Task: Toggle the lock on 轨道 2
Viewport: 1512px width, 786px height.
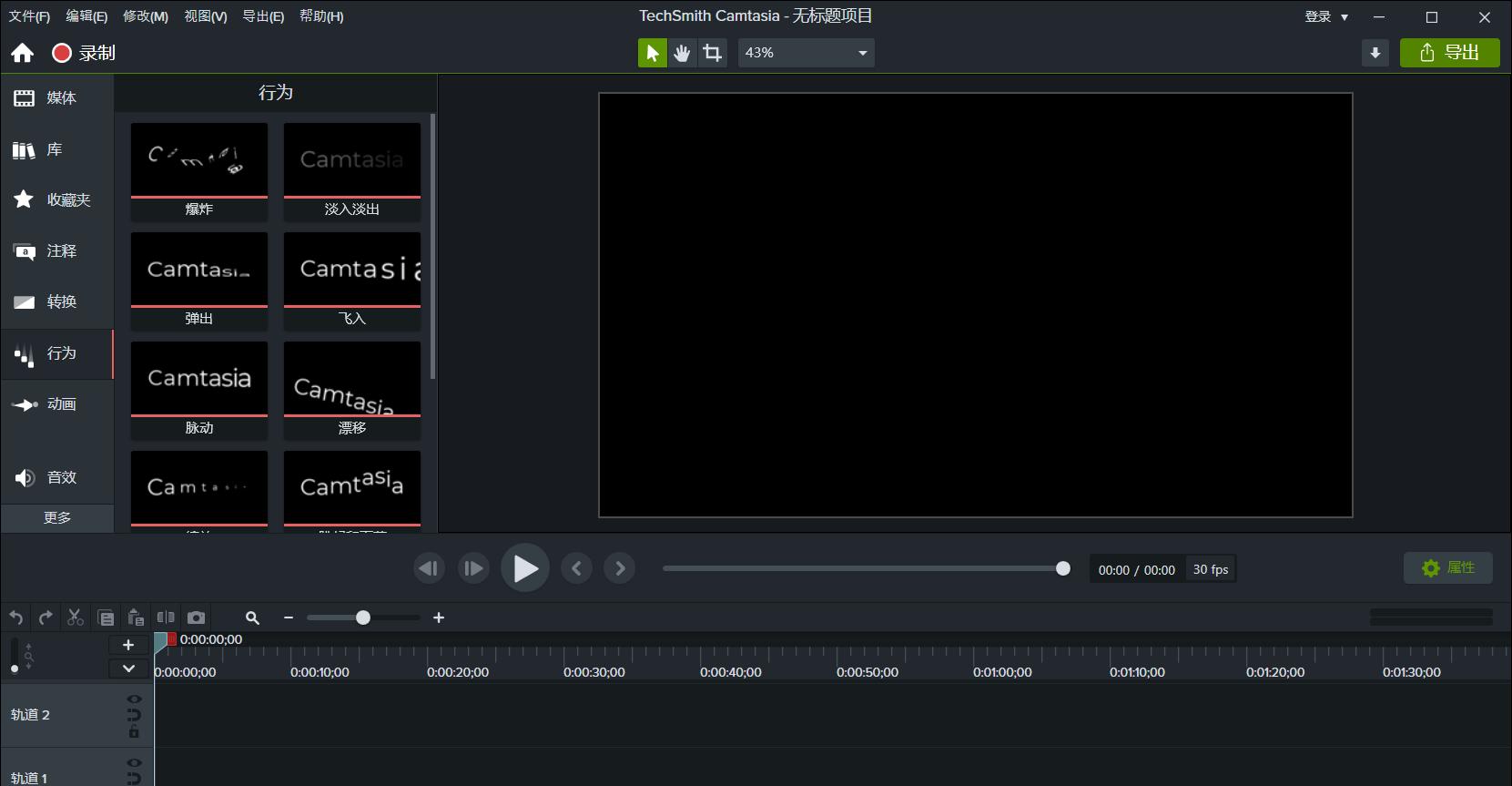Action: point(134,731)
